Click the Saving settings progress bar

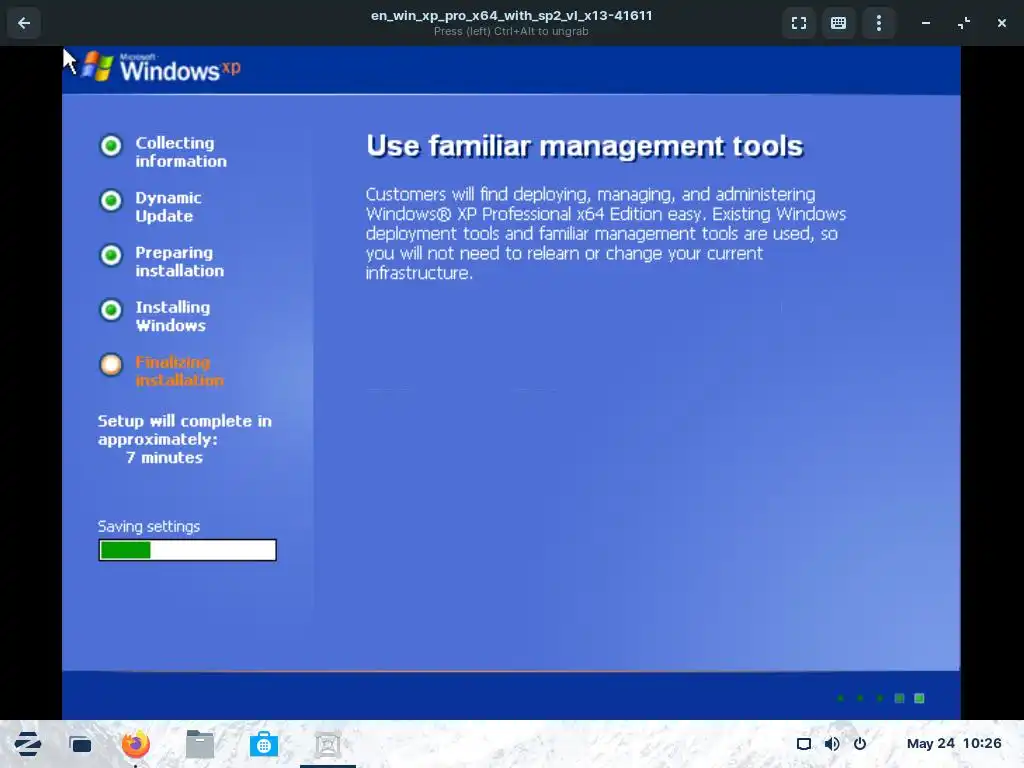tap(187, 550)
